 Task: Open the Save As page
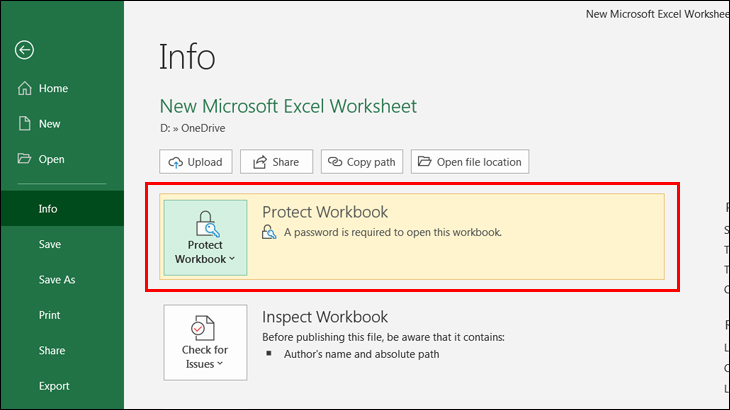(56, 280)
